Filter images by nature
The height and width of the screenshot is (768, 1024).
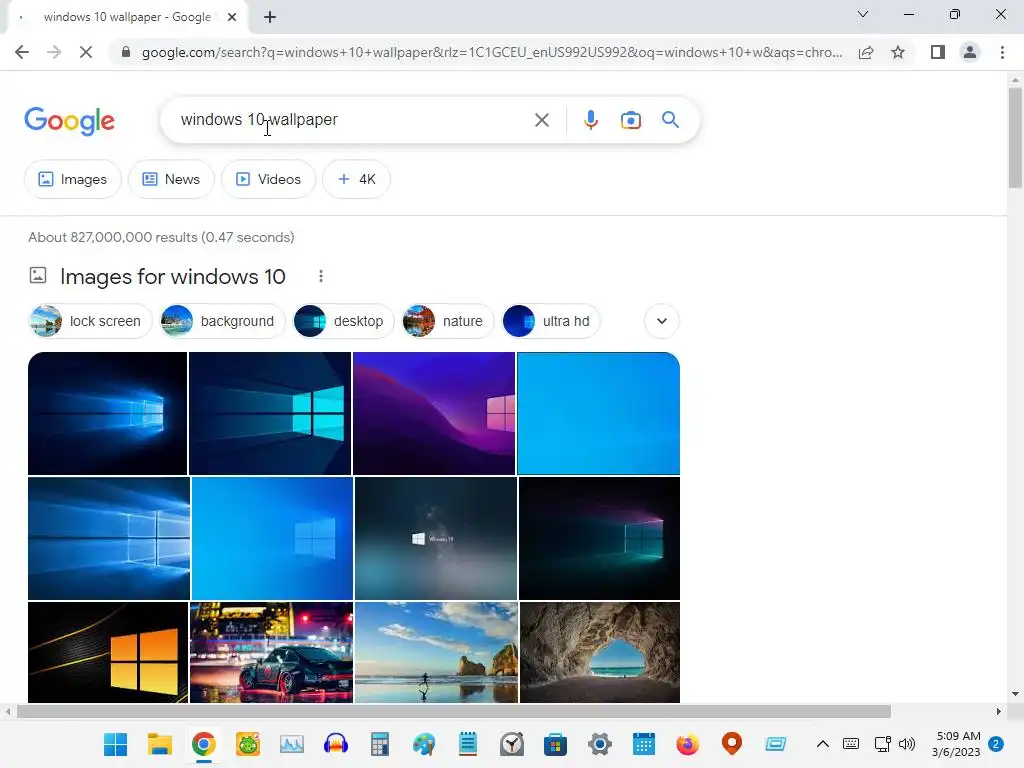click(x=448, y=321)
